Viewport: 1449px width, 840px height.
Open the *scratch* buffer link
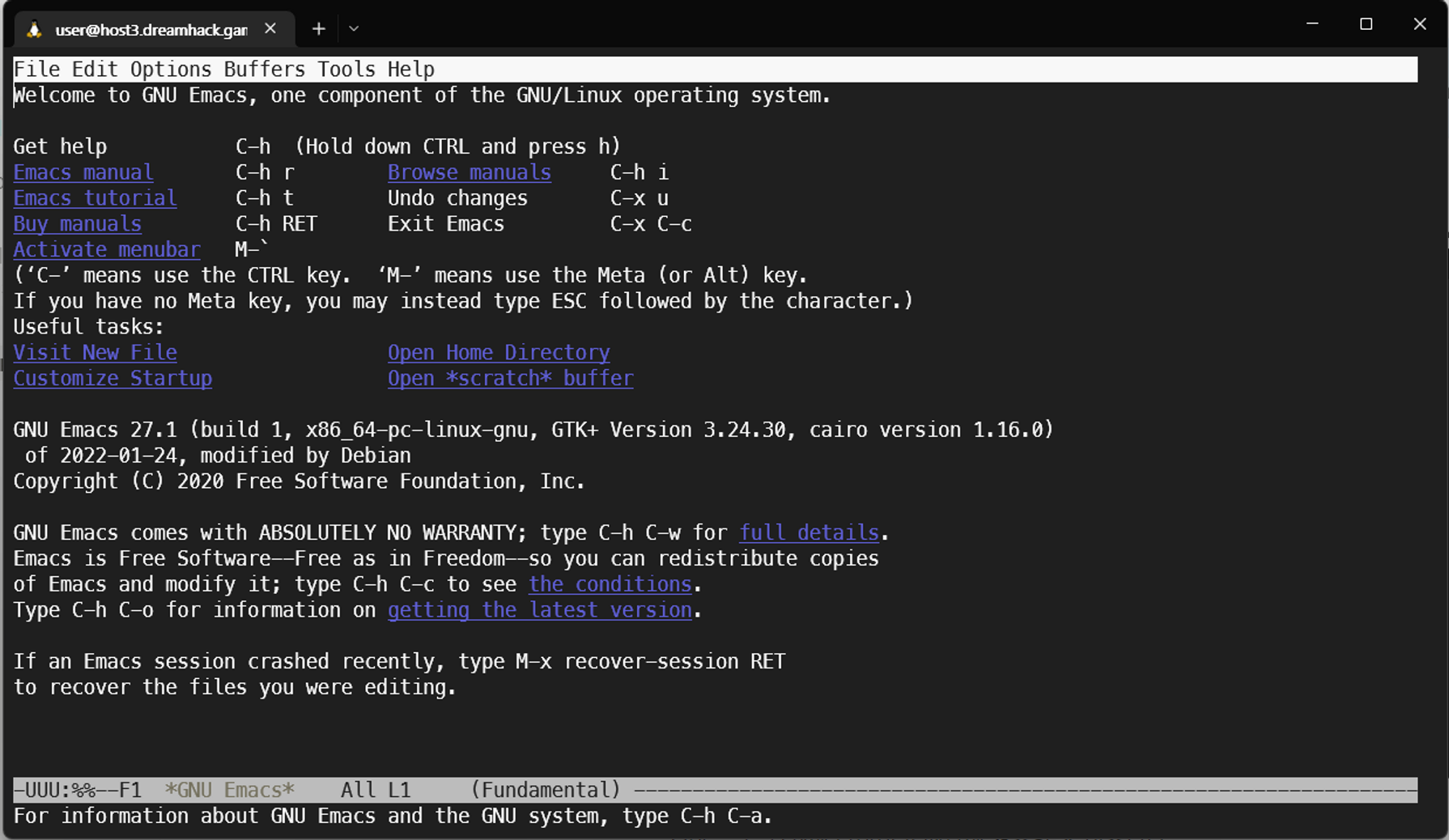tap(511, 379)
